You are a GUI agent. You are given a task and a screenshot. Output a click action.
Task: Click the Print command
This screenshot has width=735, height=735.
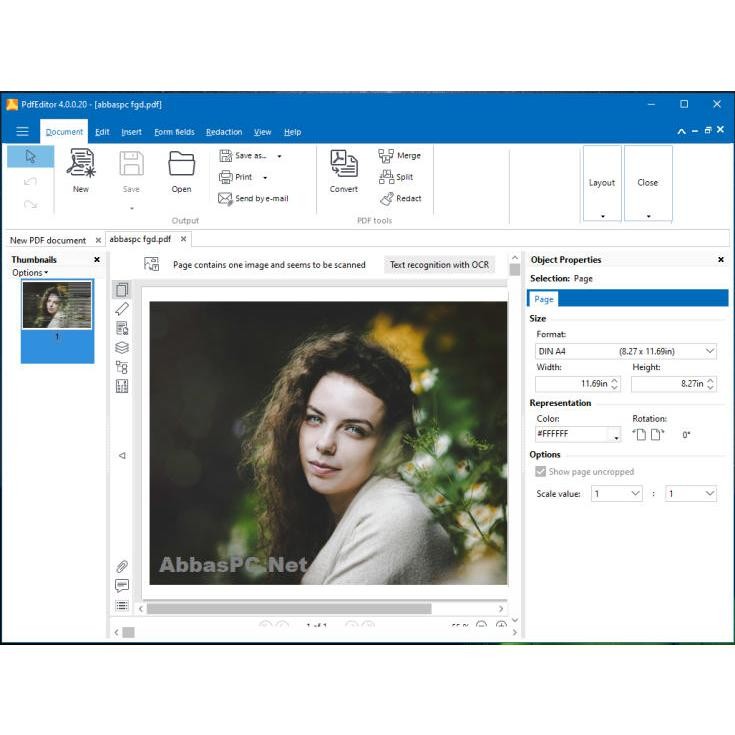tap(236, 177)
